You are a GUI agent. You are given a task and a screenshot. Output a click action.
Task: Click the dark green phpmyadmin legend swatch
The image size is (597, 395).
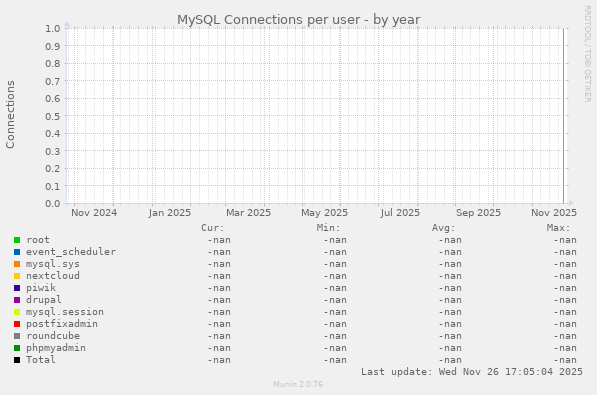(17, 348)
